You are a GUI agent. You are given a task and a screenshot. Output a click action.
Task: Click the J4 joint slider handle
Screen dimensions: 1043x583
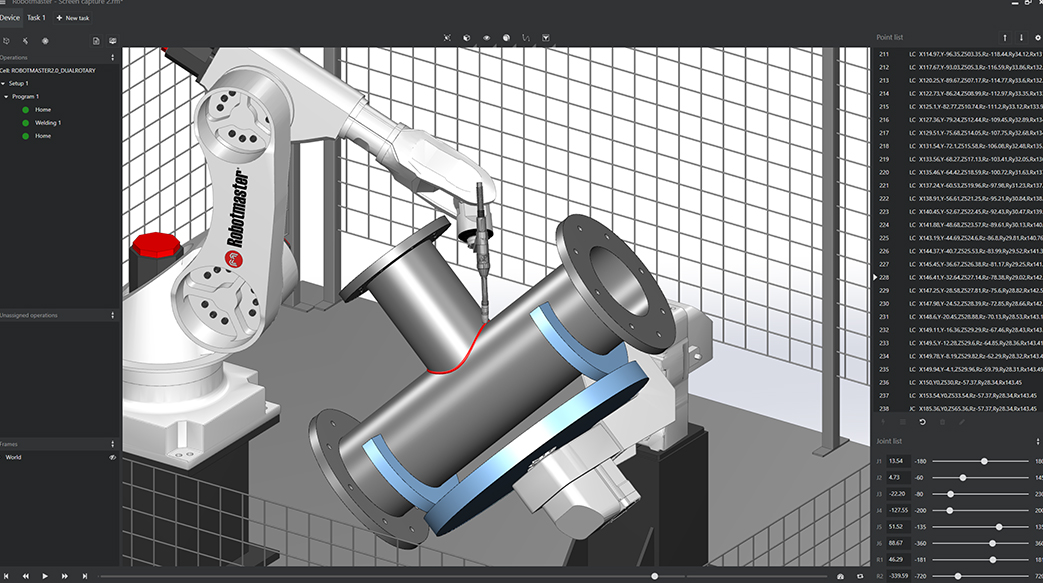(950, 510)
